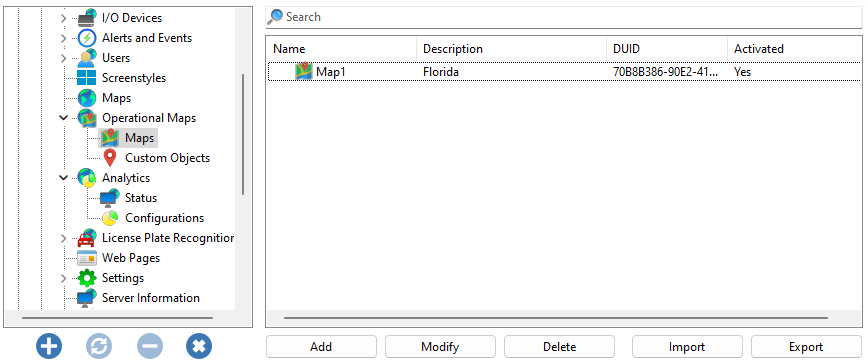The width and height of the screenshot is (868, 363).
Task: Click the tree panel vertical scrollbar
Action: tap(243, 134)
